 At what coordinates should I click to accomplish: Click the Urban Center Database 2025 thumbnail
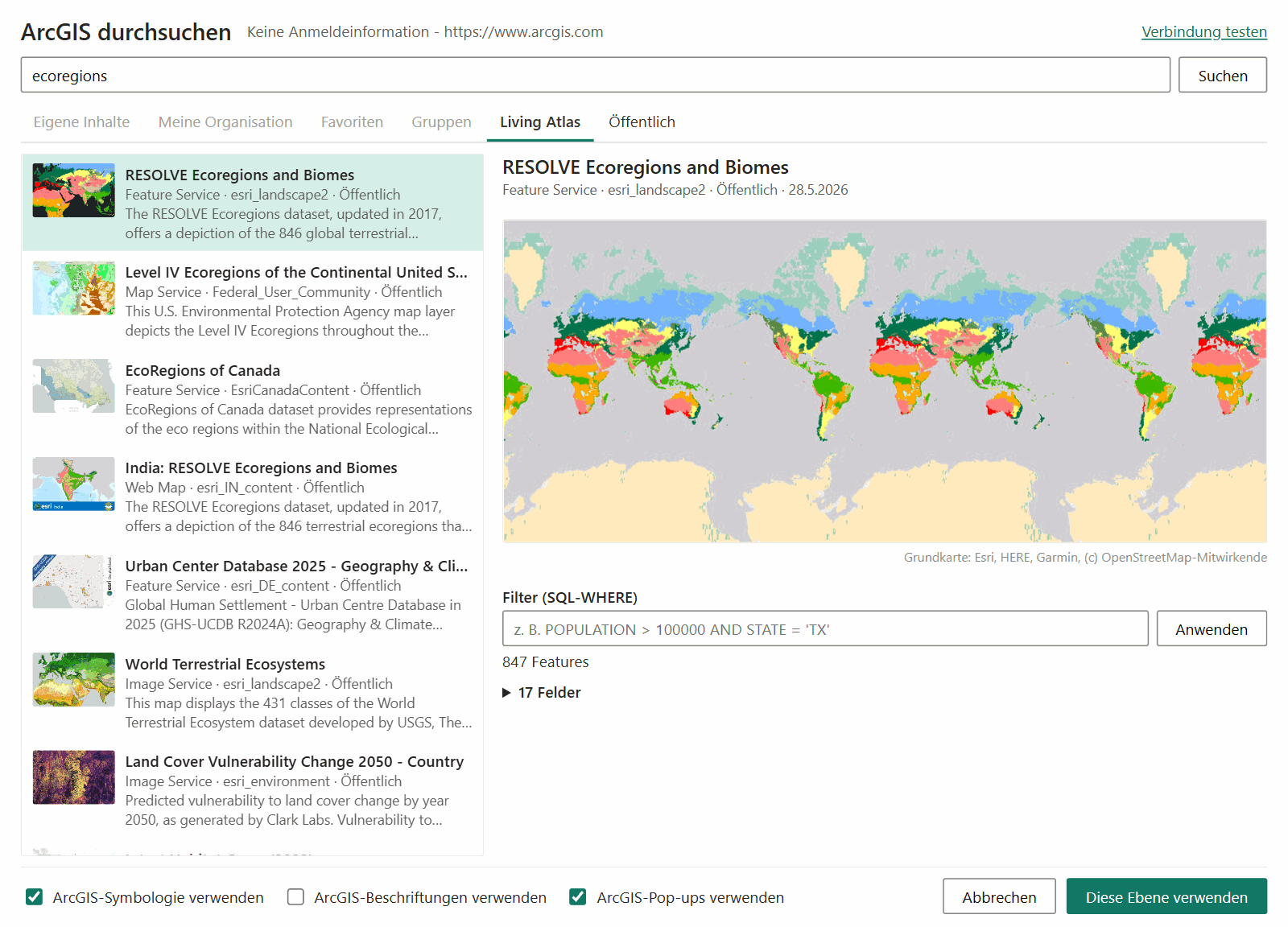coord(73,582)
